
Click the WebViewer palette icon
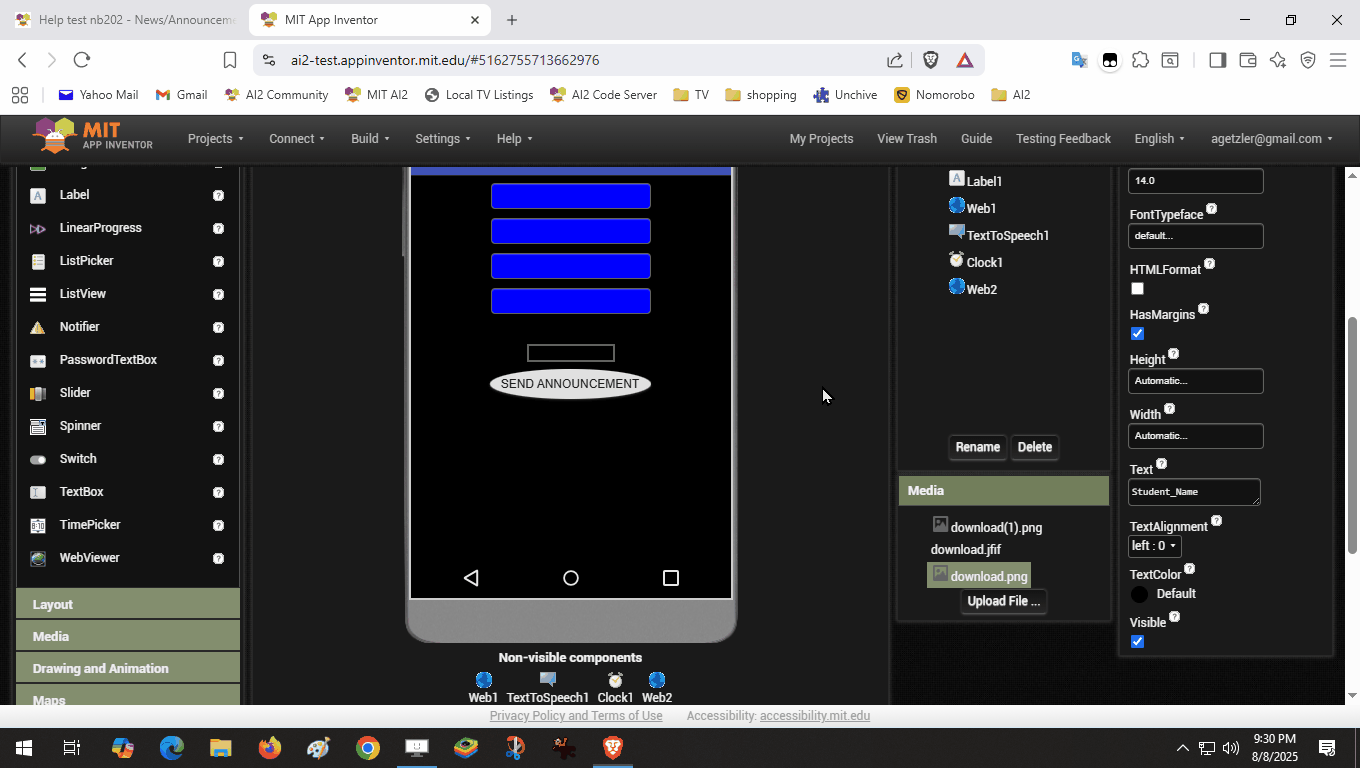tap(38, 558)
